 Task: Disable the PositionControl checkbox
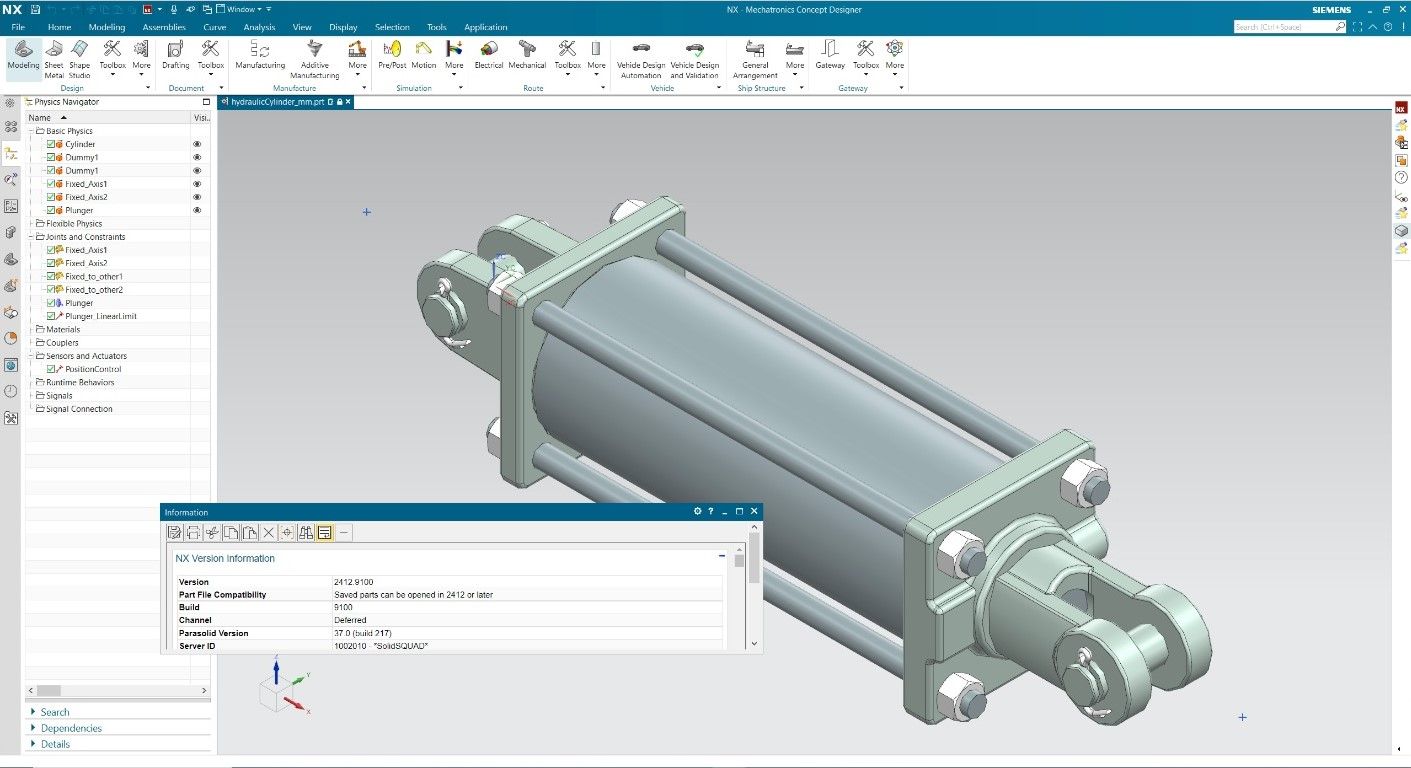click(x=50, y=368)
